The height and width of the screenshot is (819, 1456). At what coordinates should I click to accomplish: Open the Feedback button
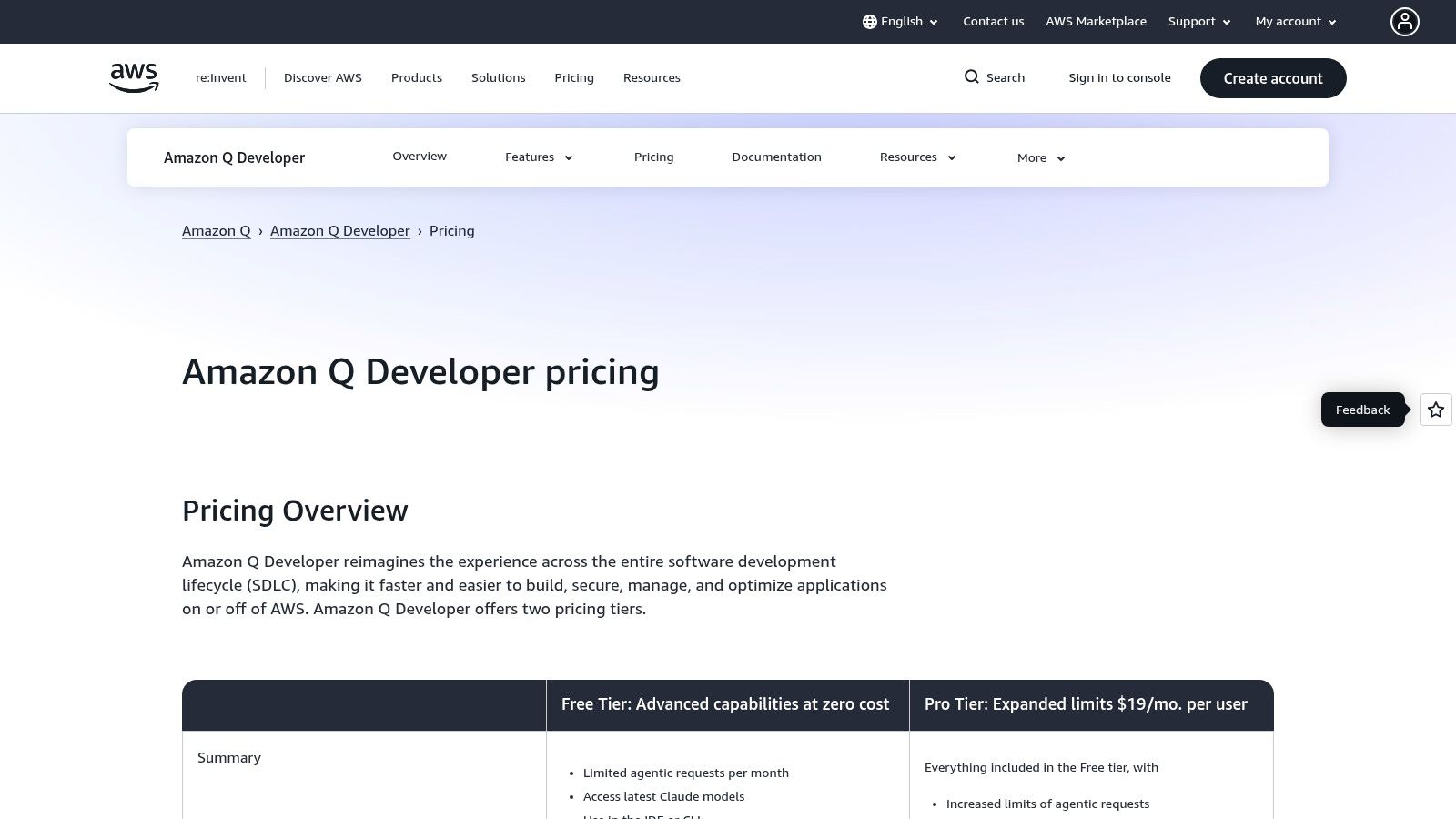(x=1362, y=409)
